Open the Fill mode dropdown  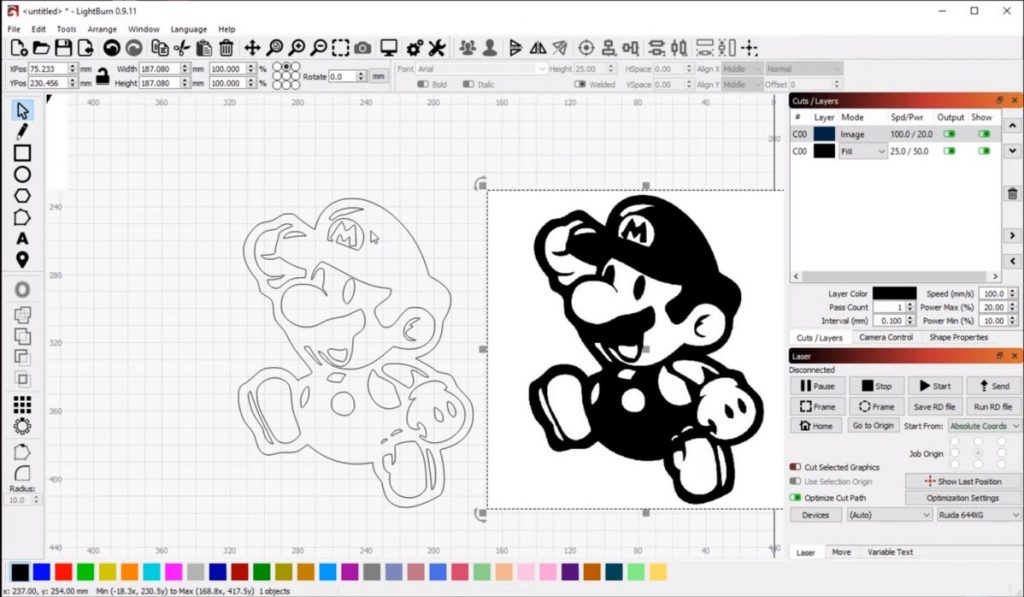[863, 151]
